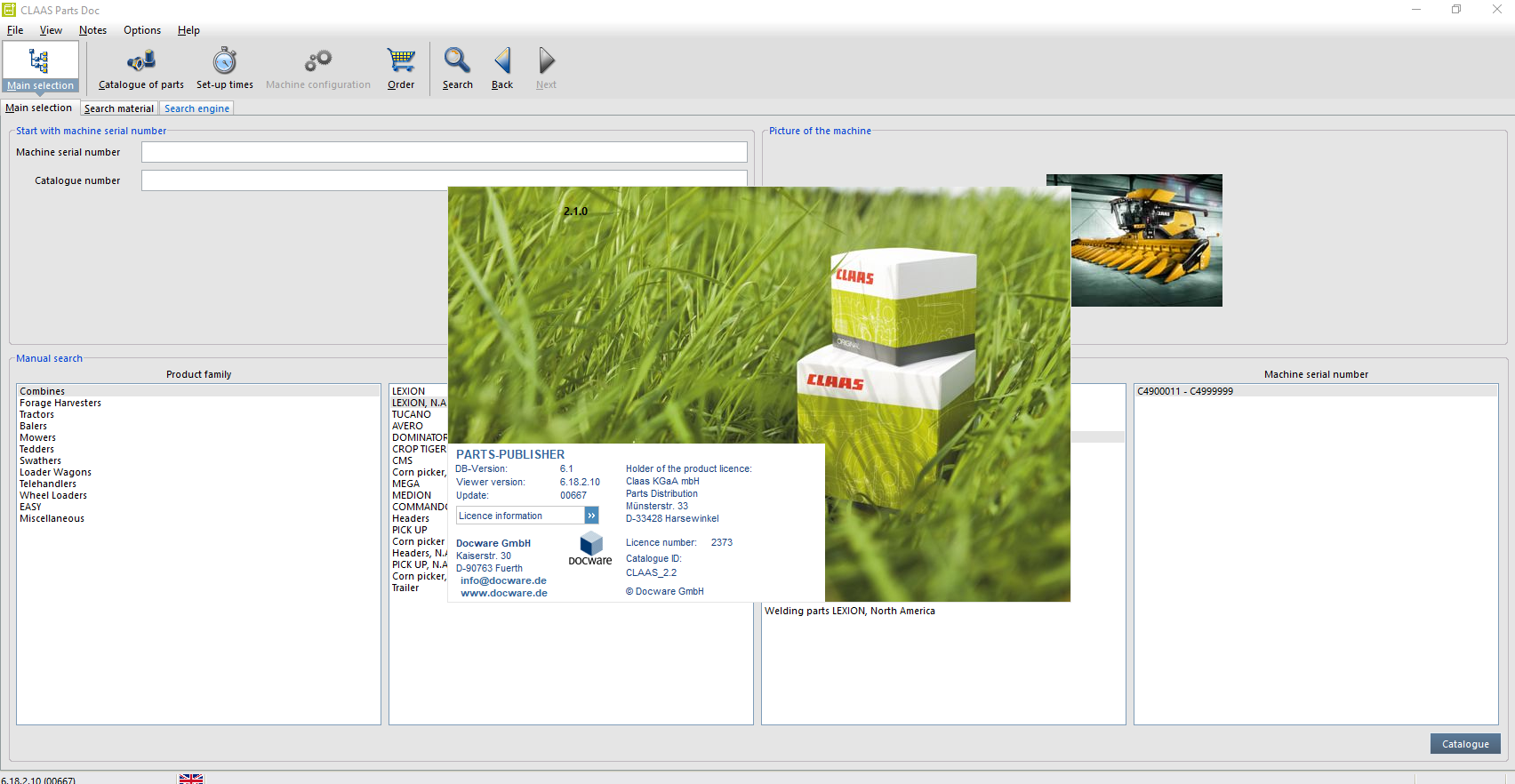Click the info@docware.de email link
Viewport: 1515px width, 784px height.
(503, 580)
